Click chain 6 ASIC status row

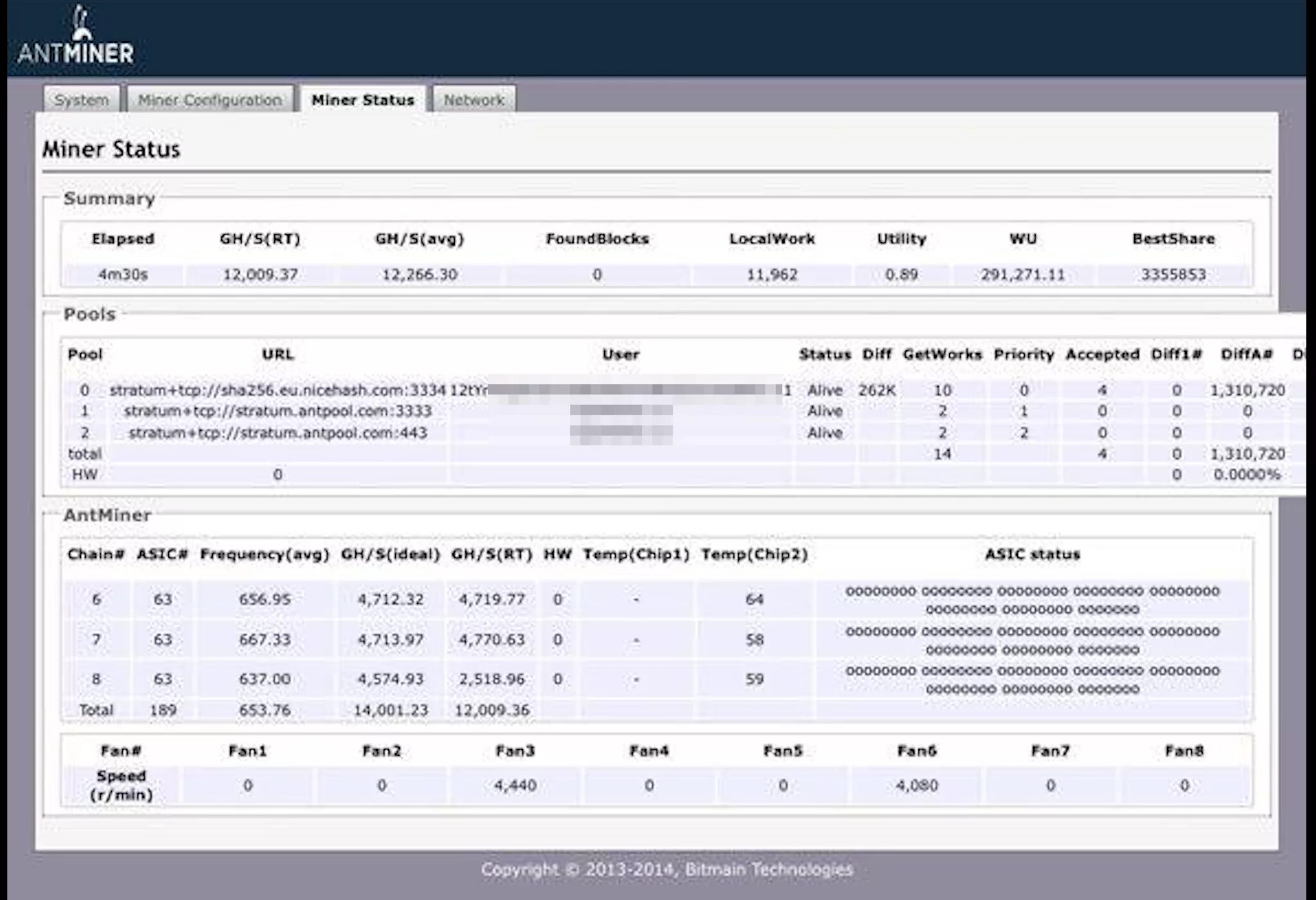click(x=1032, y=600)
